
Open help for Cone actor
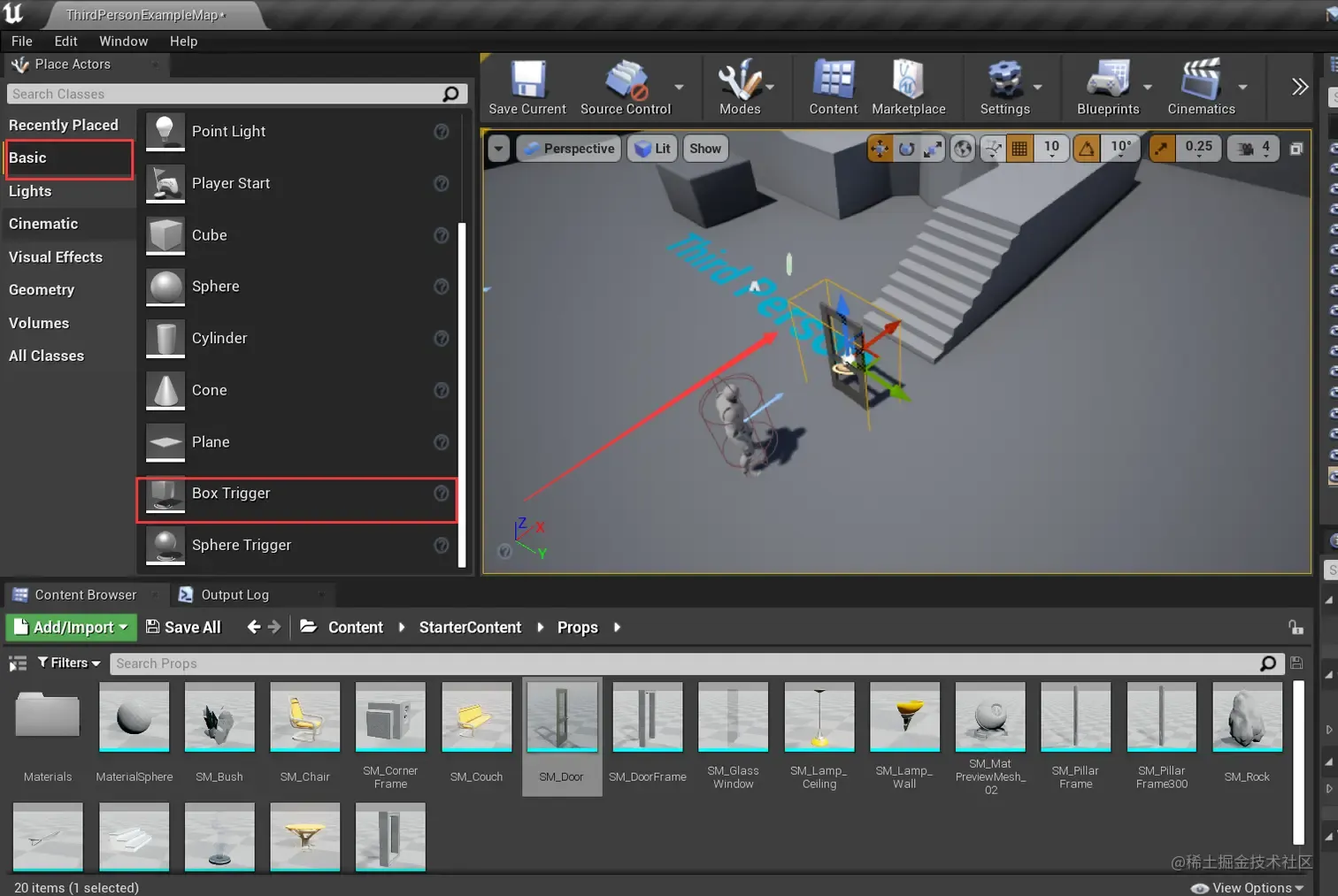(x=441, y=390)
